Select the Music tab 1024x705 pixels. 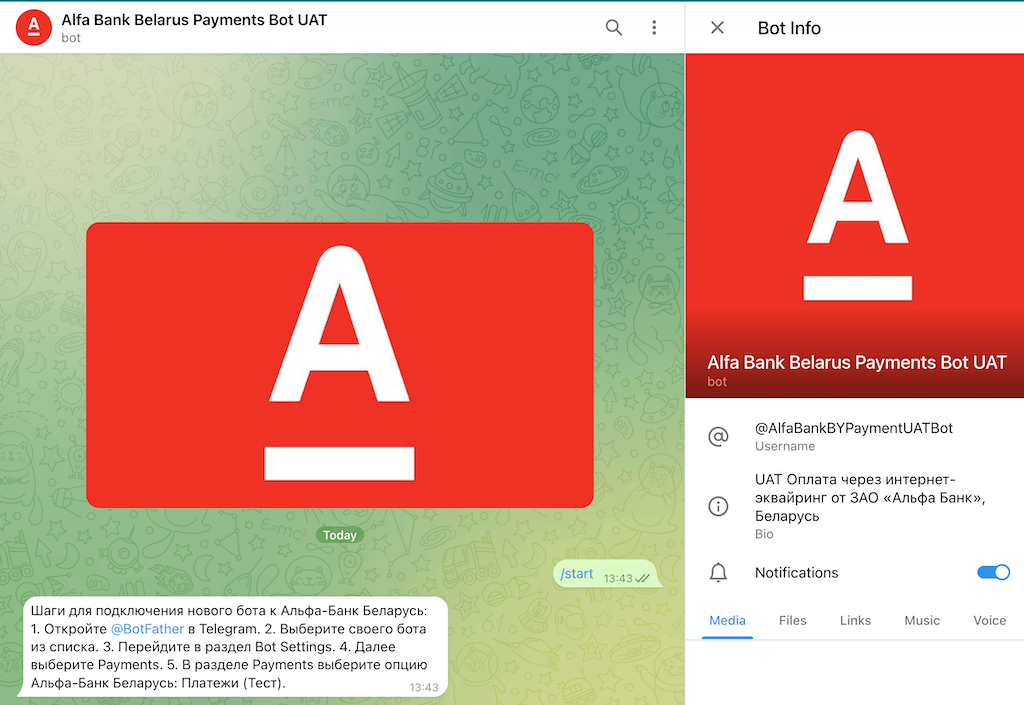coord(921,620)
